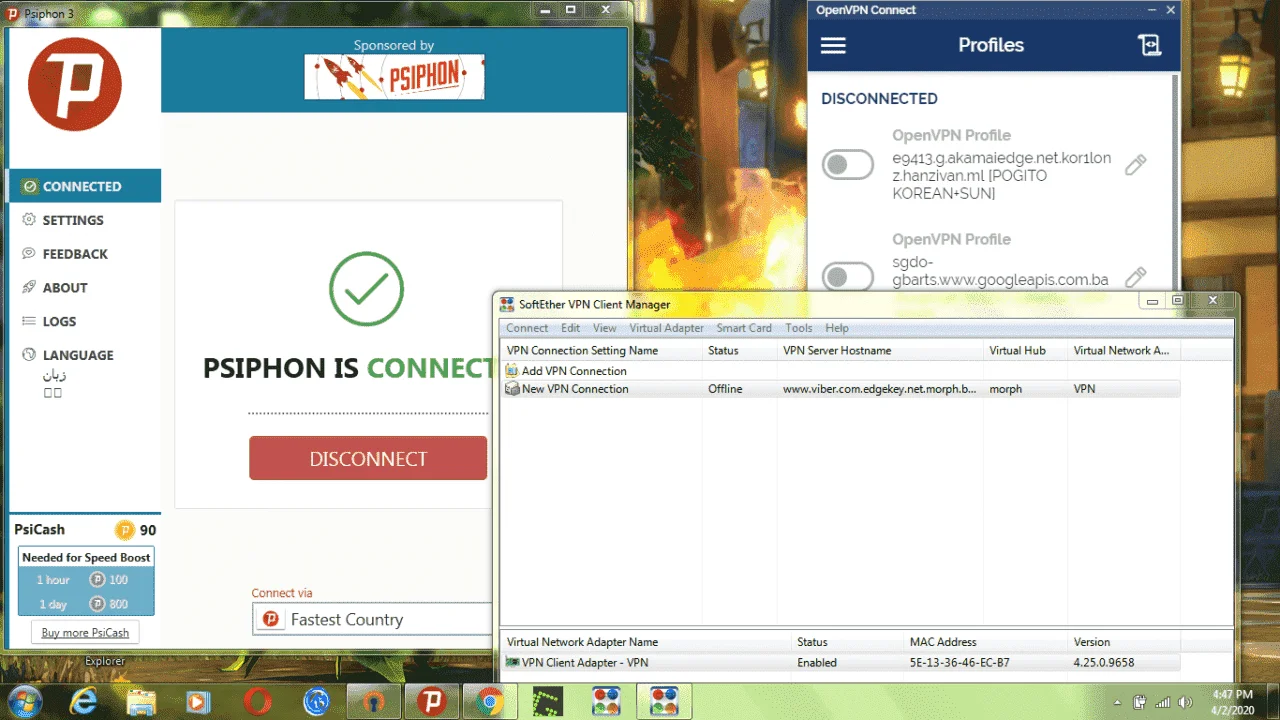Image resolution: width=1280 pixels, height=720 pixels.
Task: Select the VPN Client Adapter - VPN row
Action: point(840,663)
